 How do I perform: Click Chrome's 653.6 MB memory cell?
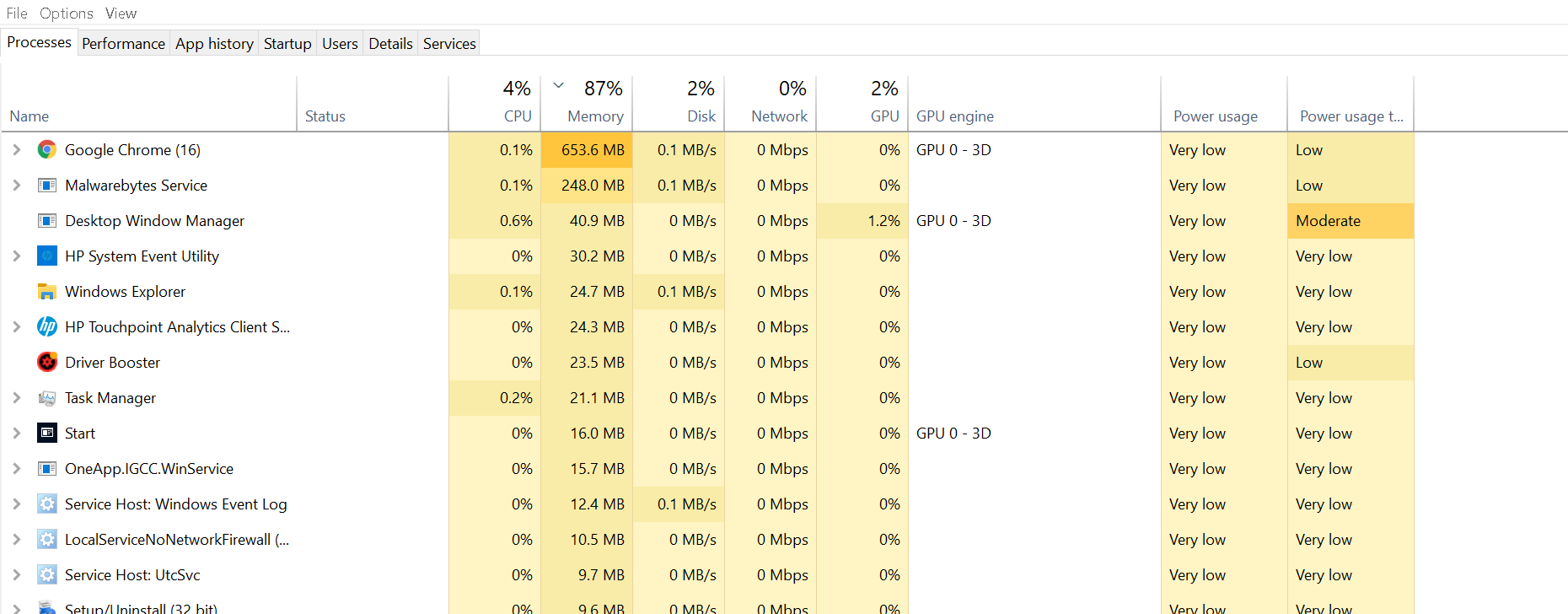pyautogui.click(x=587, y=150)
